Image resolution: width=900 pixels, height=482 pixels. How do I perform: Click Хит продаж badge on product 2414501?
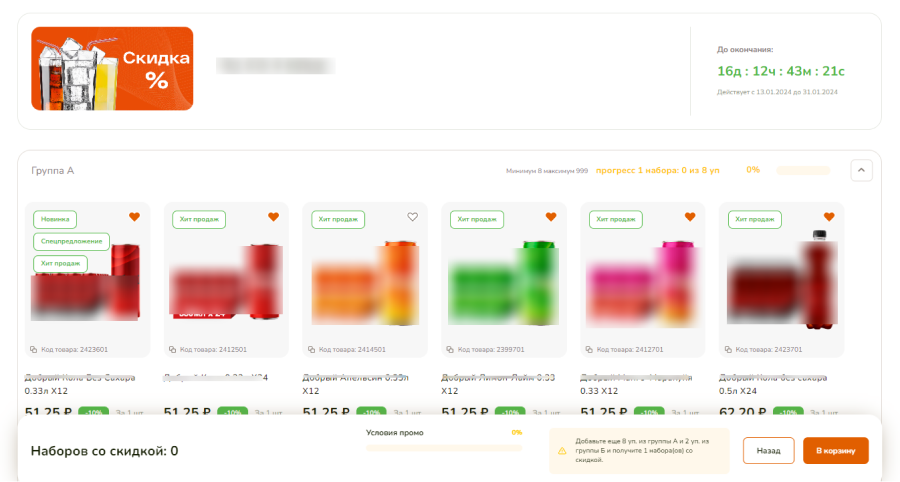coord(338,219)
